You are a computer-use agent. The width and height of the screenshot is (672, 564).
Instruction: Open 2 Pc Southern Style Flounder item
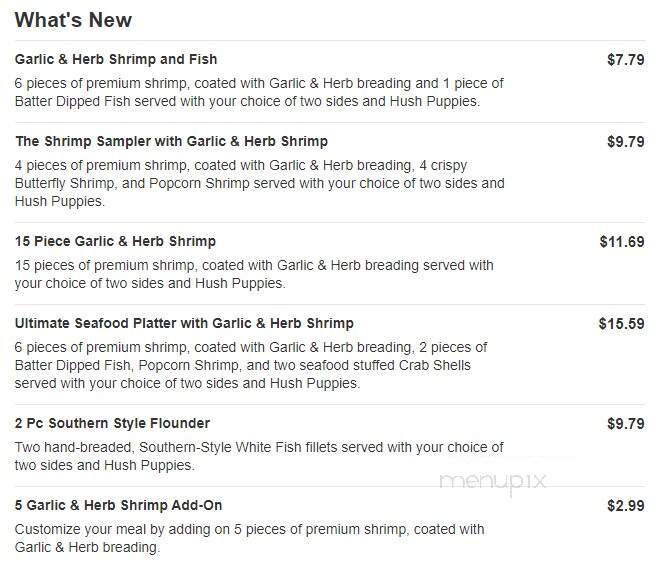[x=112, y=423]
